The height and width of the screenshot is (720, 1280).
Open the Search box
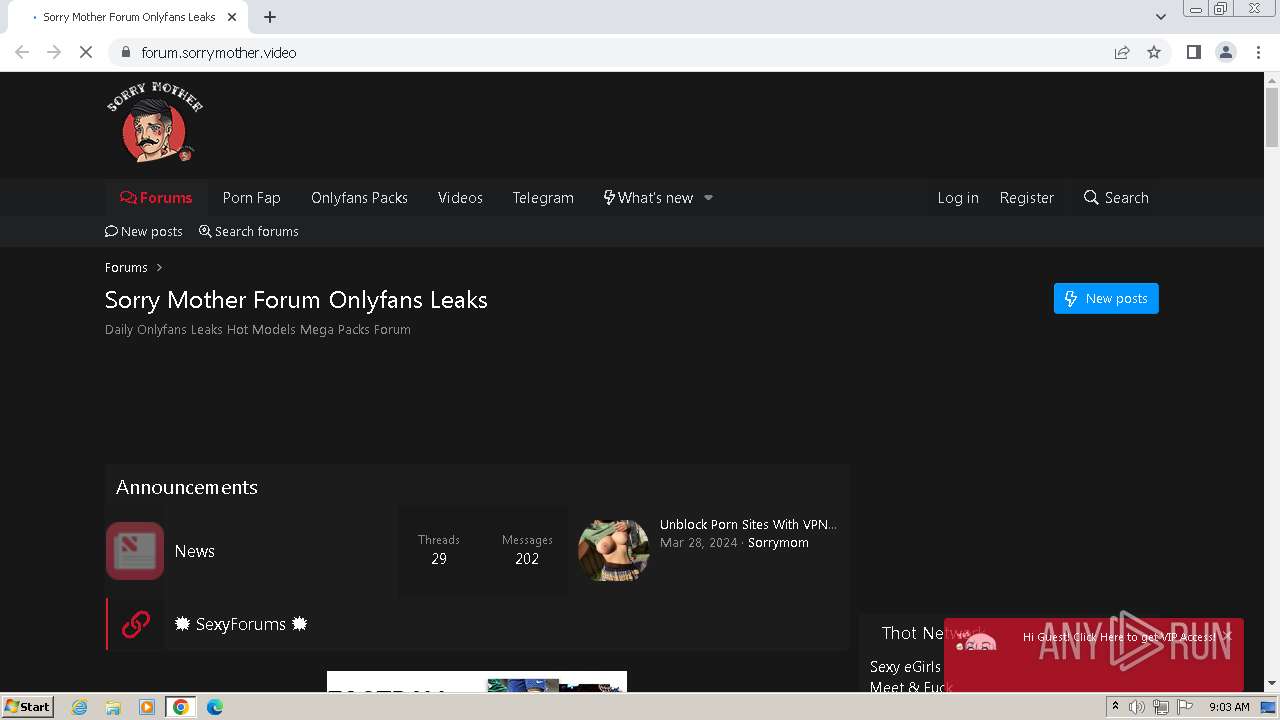(1116, 198)
